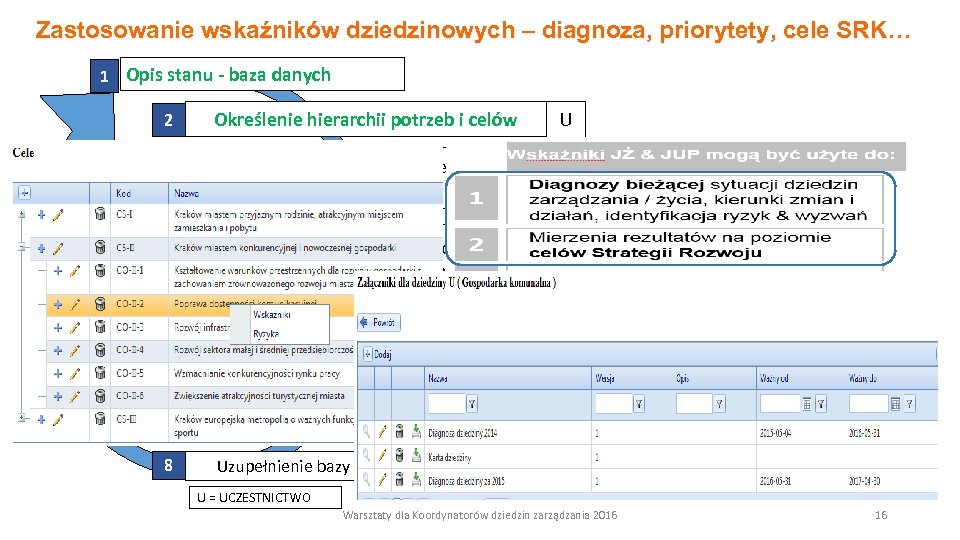
Task: Click the blue plus in row CO-II-1
Action: point(58,270)
